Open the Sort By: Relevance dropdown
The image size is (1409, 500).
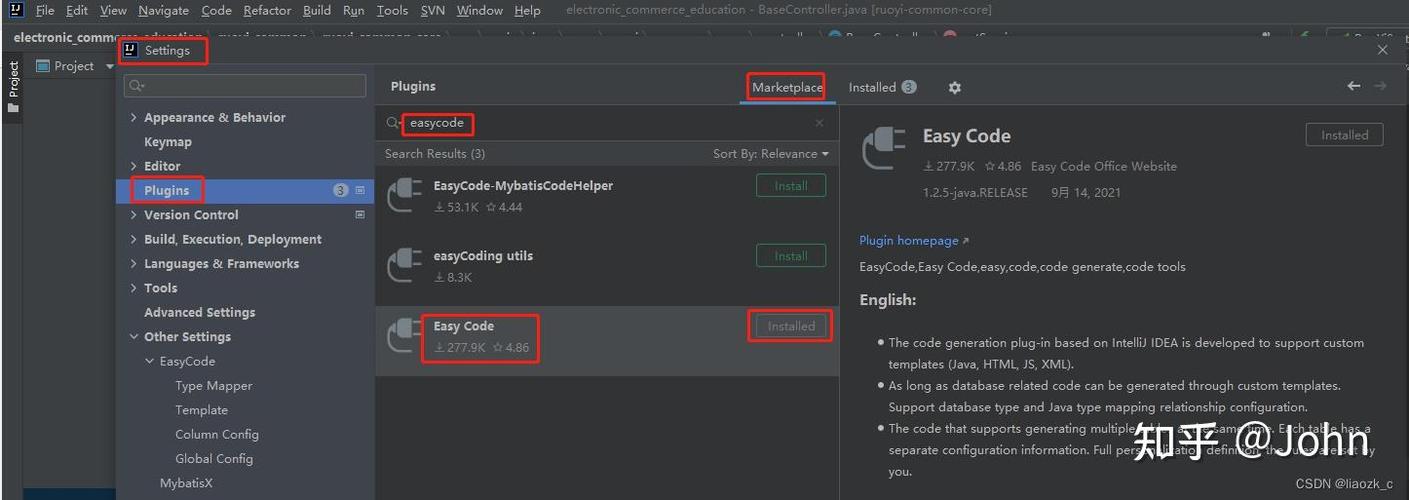click(771, 154)
